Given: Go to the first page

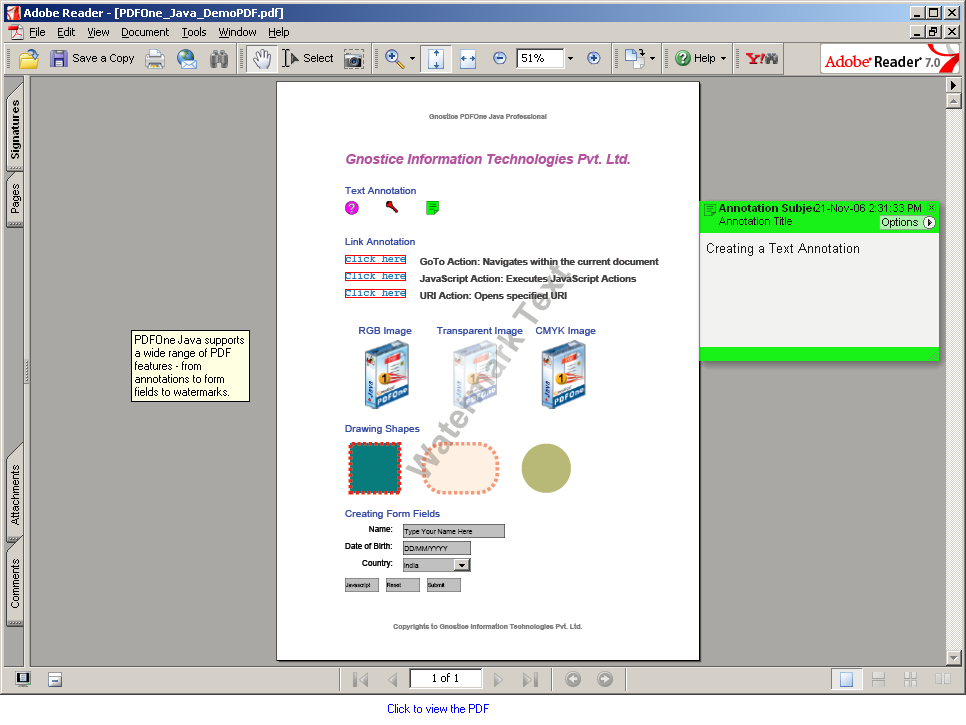Looking at the screenshot, I should pyautogui.click(x=360, y=679).
